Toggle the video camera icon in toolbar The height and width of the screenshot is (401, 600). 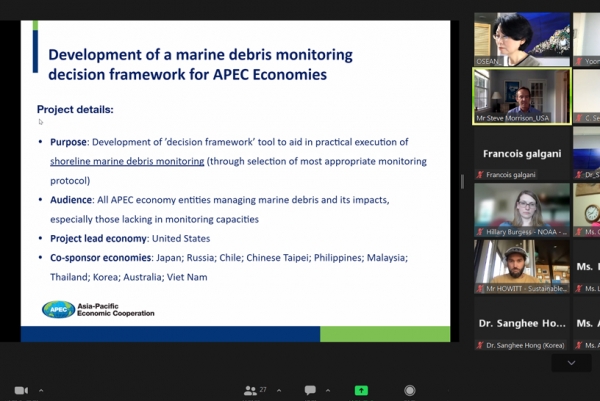tap(21, 390)
